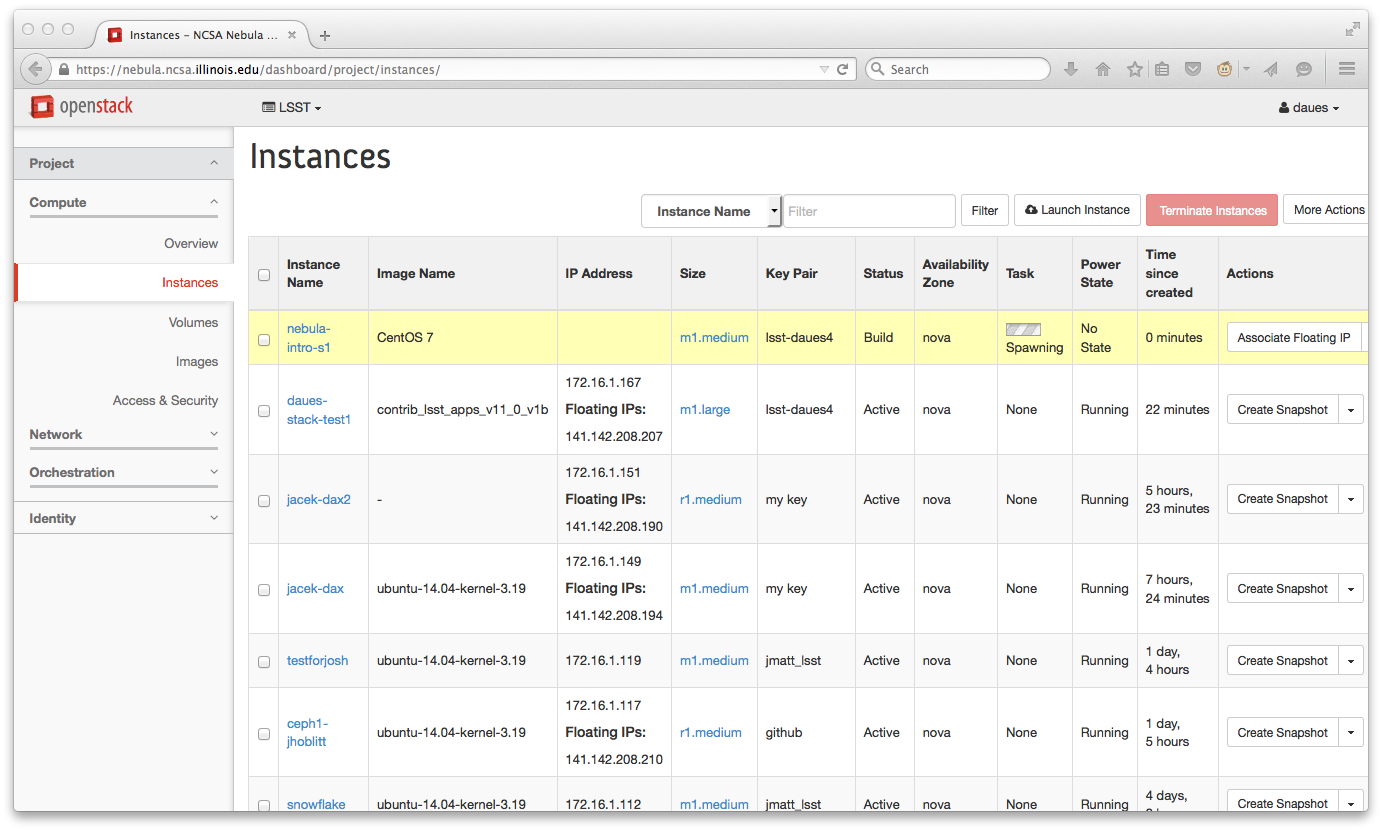Open the browser hamburger menu
The image size is (1382, 831).
(1346, 69)
